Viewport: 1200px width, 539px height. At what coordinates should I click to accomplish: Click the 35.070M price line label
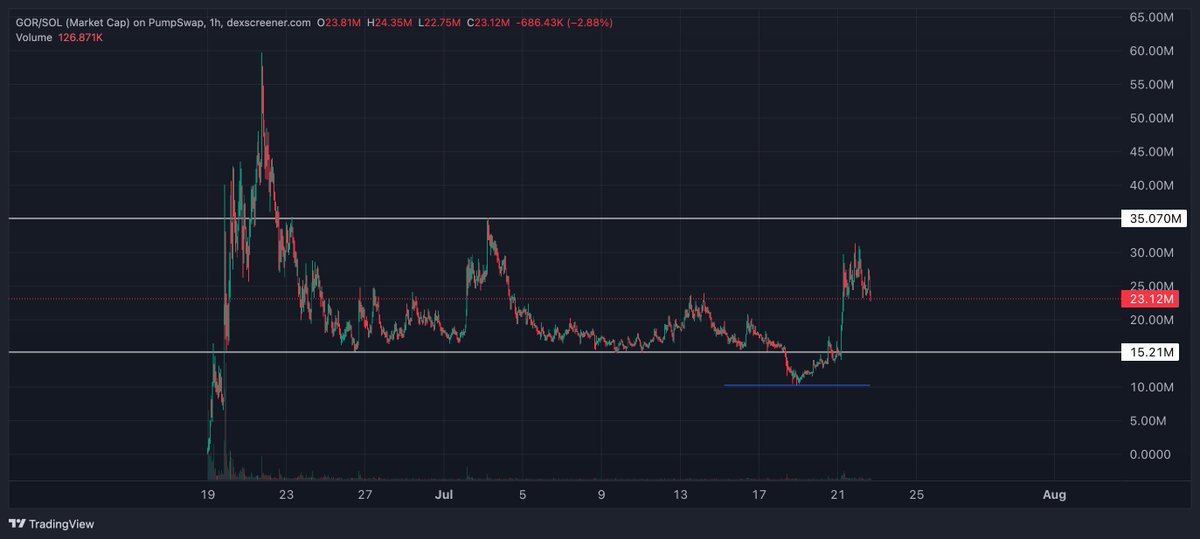pyautogui.click(x=1153, y=218)
